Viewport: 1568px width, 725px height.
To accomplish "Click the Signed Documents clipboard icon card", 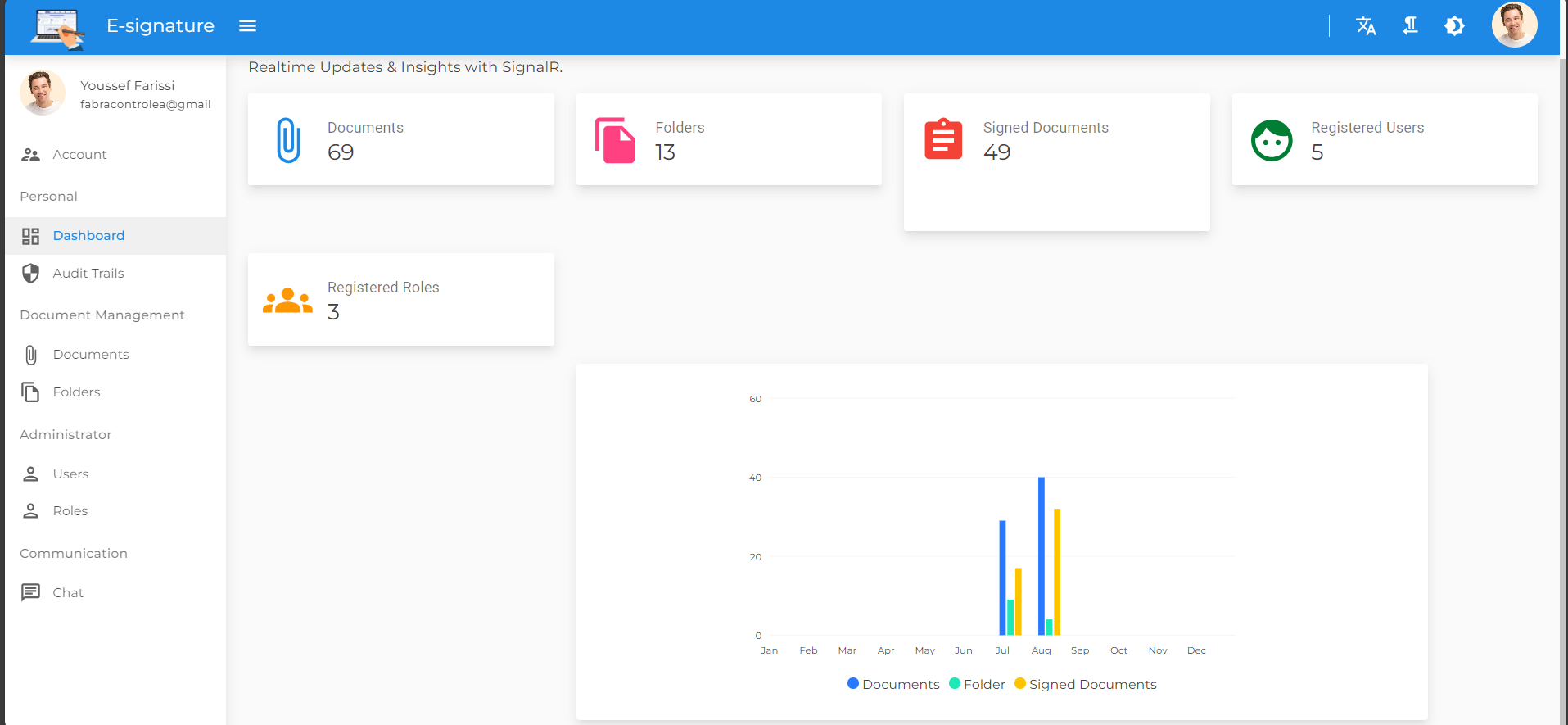I will pos(943,139).
